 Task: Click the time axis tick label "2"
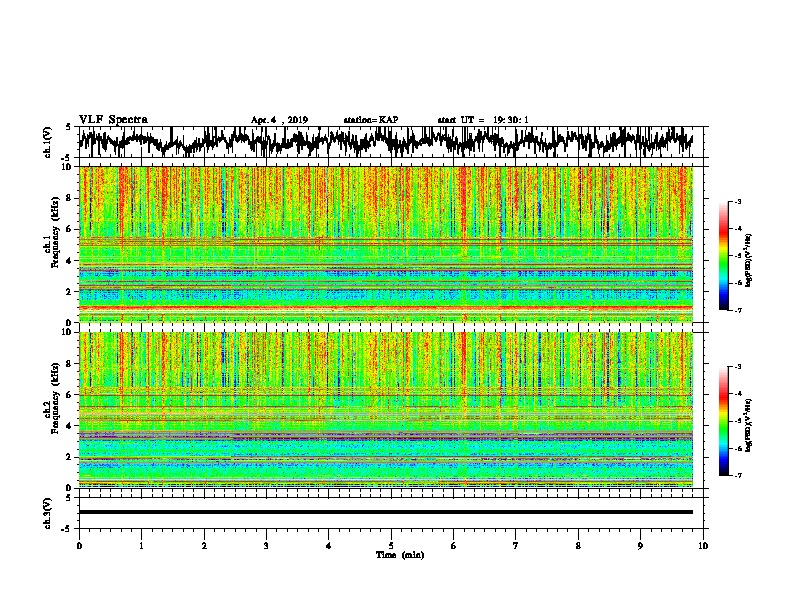[x=204, y=546]
